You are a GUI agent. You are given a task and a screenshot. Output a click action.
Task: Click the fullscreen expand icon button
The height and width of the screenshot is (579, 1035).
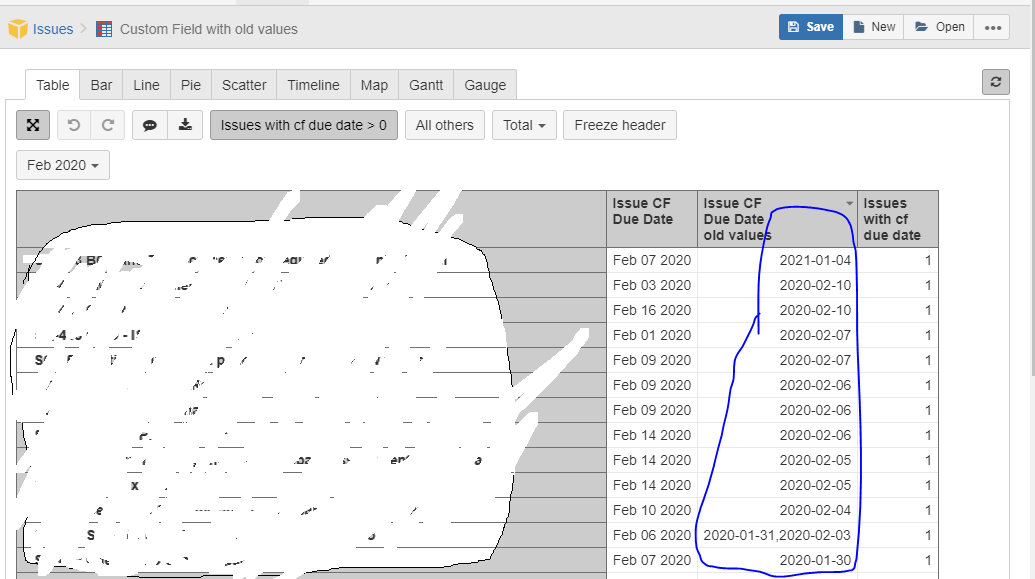[33, 125]
